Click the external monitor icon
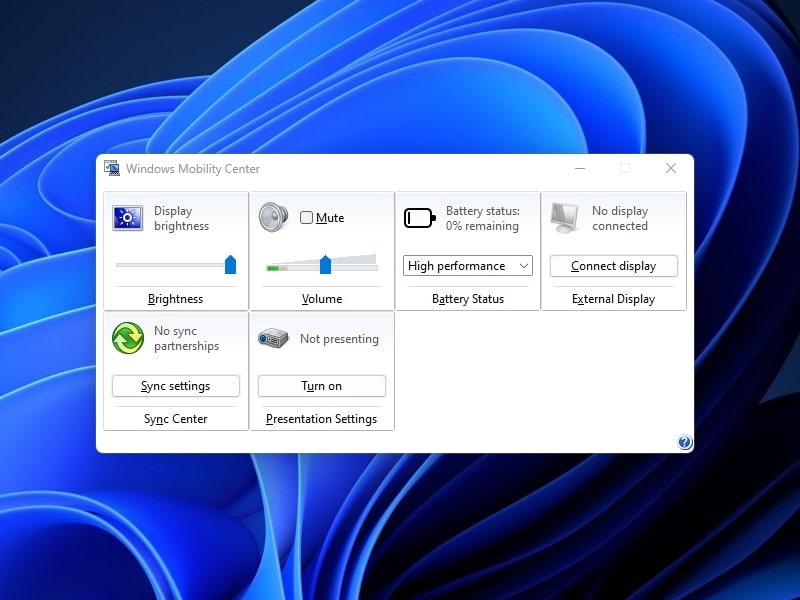Image resolution: width=800 pixels, height=600 pixels. pyautogui.click(x=565, y=218)
